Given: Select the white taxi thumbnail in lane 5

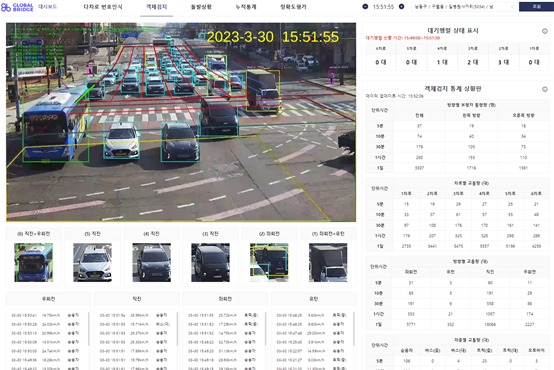Looking at the screenshot, I should [93, 263].
